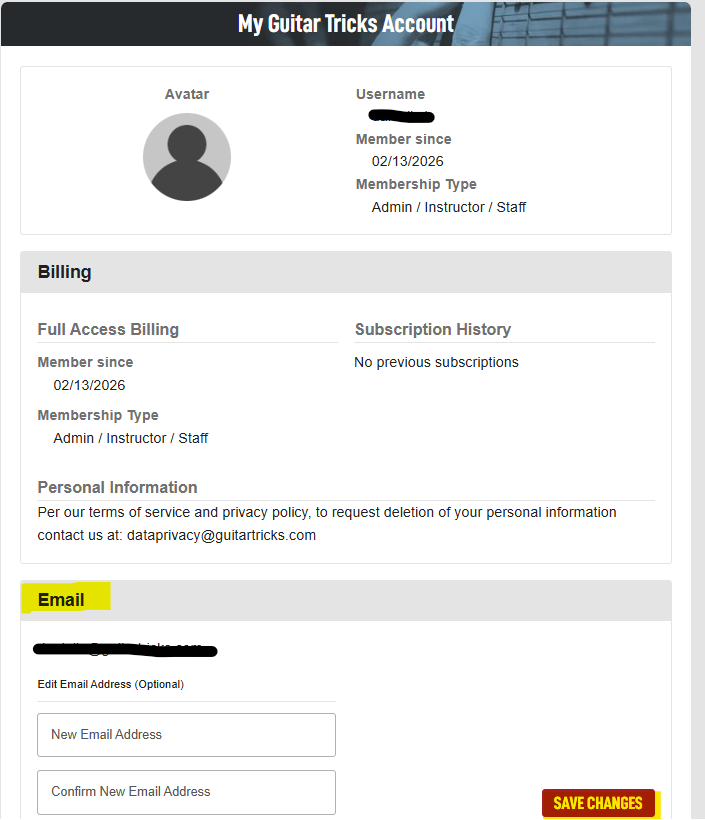Screen dimensions: 705x820
Task: Click the dataprivacy@guitartricks.com email address
Action: click(x=221, y=536)
